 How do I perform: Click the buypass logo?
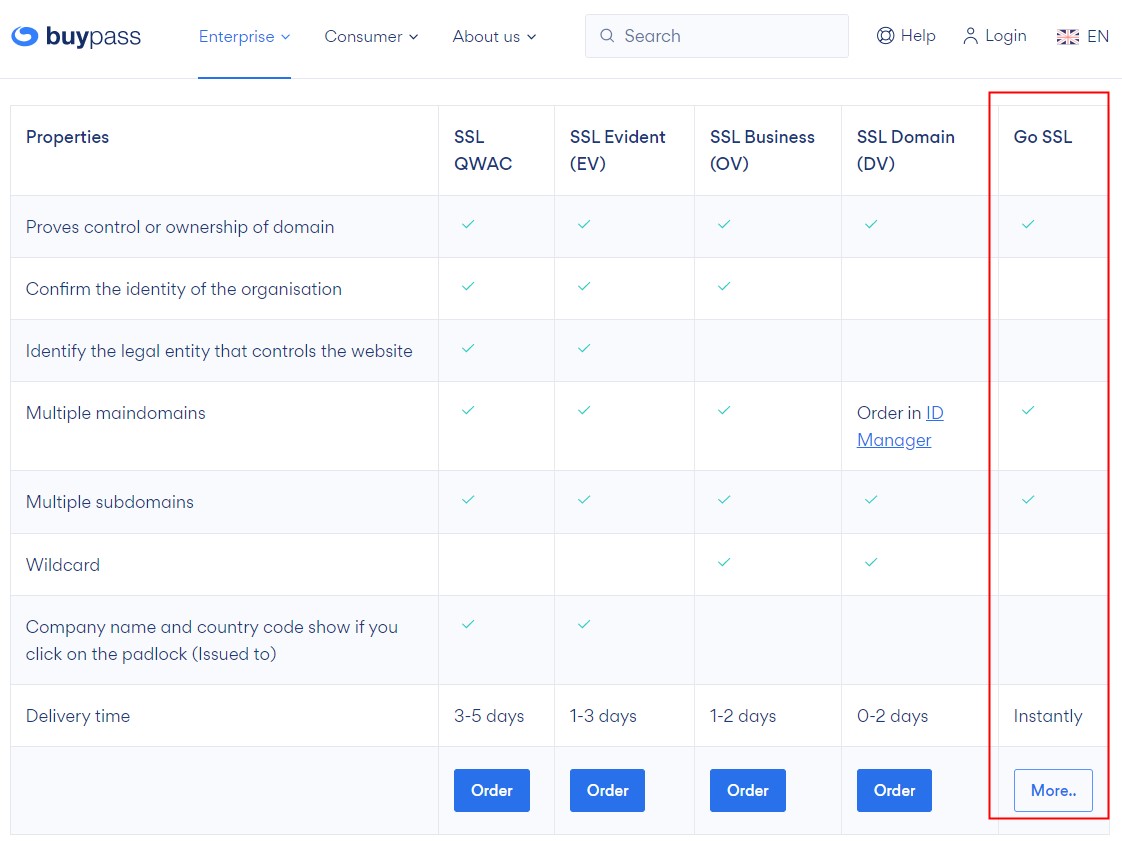76,36
